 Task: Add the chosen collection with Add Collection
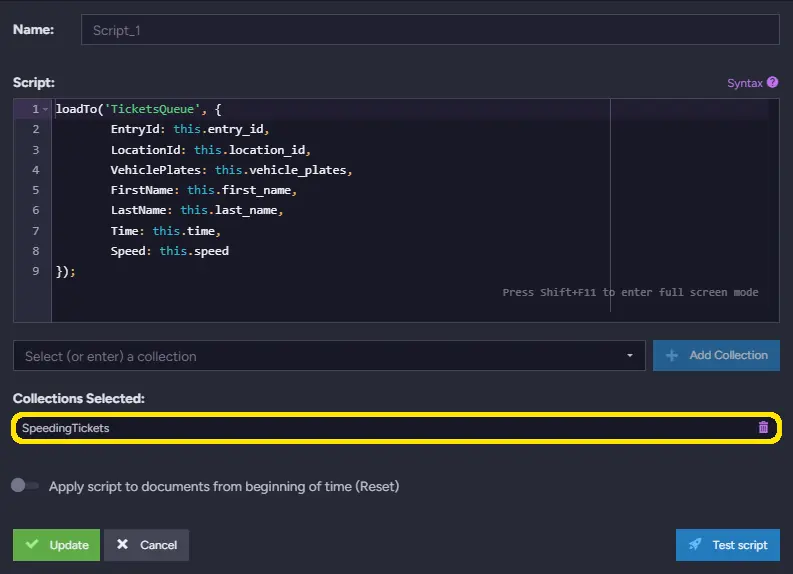tap(716, 356)
